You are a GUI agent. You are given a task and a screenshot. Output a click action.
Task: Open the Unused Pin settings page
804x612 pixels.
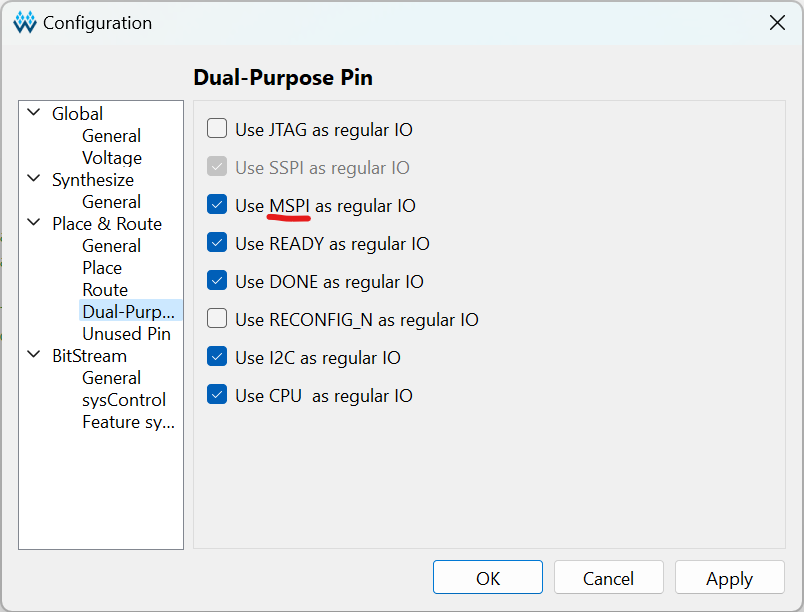click(x=126, y=334)
